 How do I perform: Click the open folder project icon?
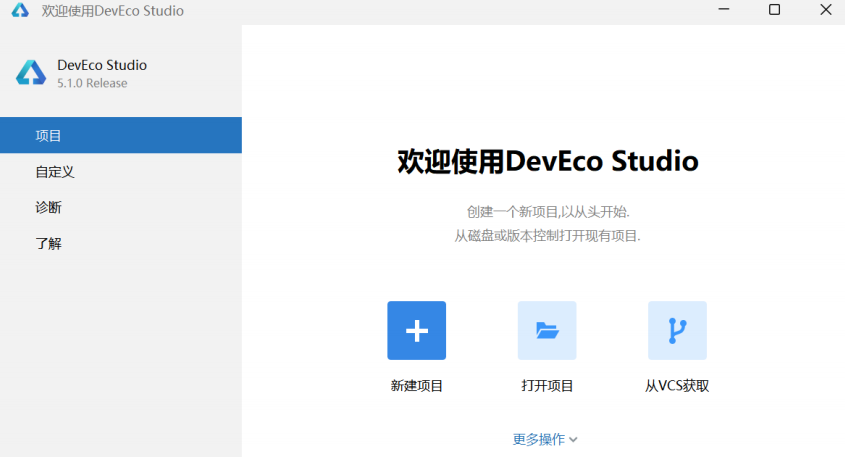547,330
